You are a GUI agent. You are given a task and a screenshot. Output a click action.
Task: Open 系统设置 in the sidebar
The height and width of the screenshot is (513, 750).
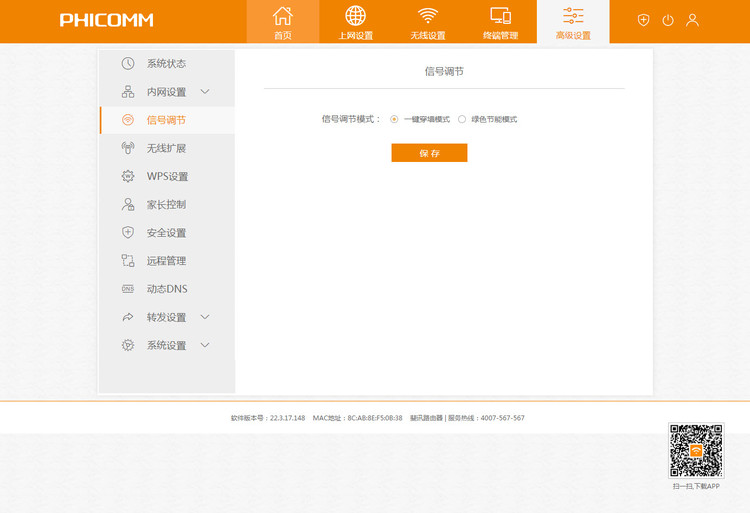(167, 345)
